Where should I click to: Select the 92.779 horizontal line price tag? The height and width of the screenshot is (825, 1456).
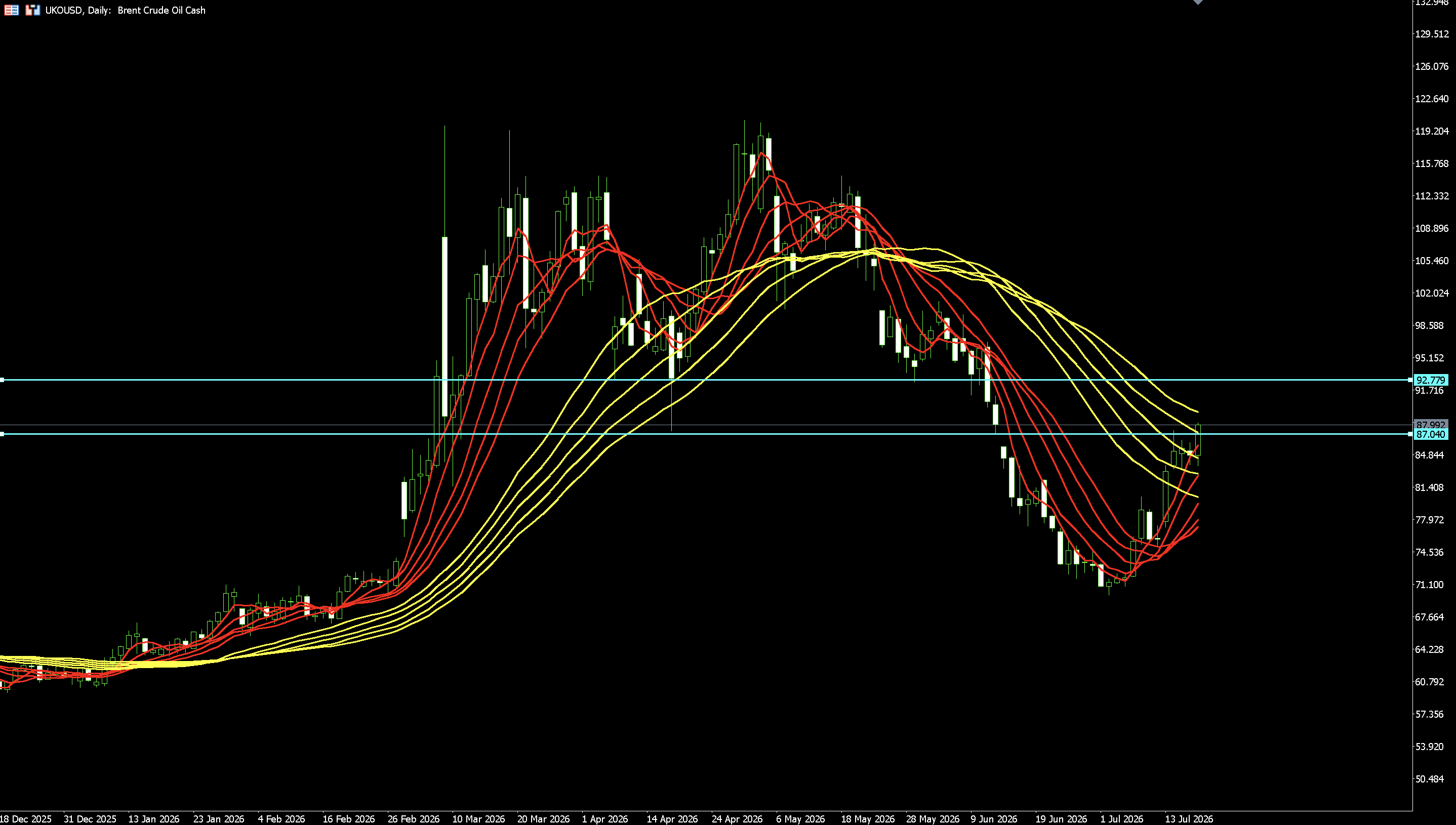pyautogui.click(x=1431, y=380)
